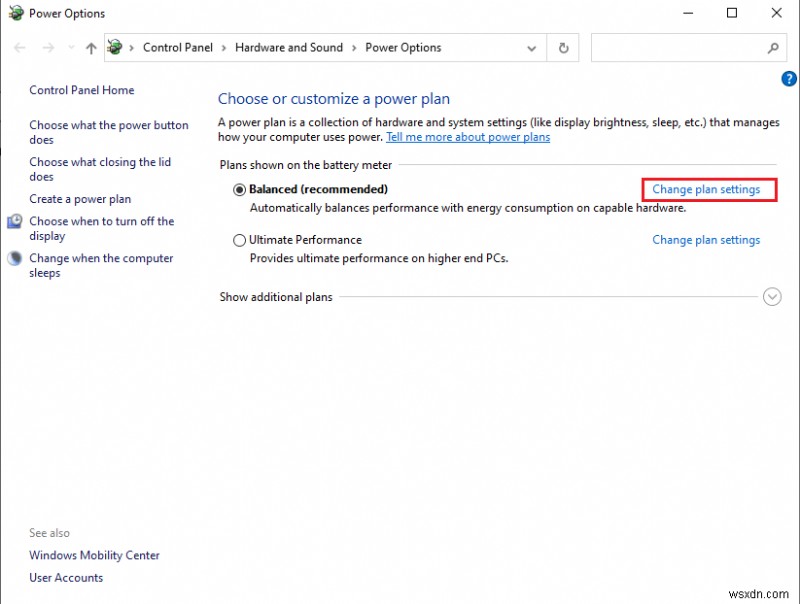800x604 pixels.
Task: Open the recent pages dropdown beside navigation arrows
Action: pyautogui.click(x=70, y=47)
